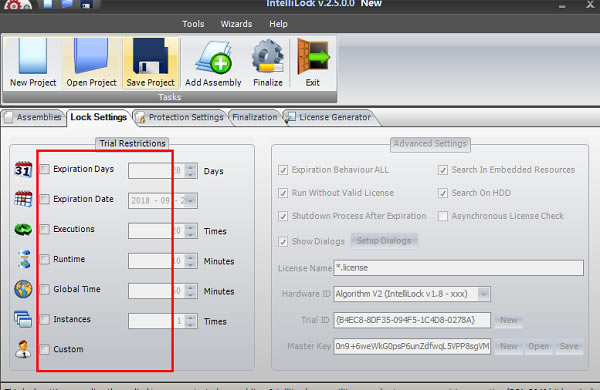This screenshot has width=600, height=390.
Task: Enable the Expiration Days checkbox
Action: [45, 169]
